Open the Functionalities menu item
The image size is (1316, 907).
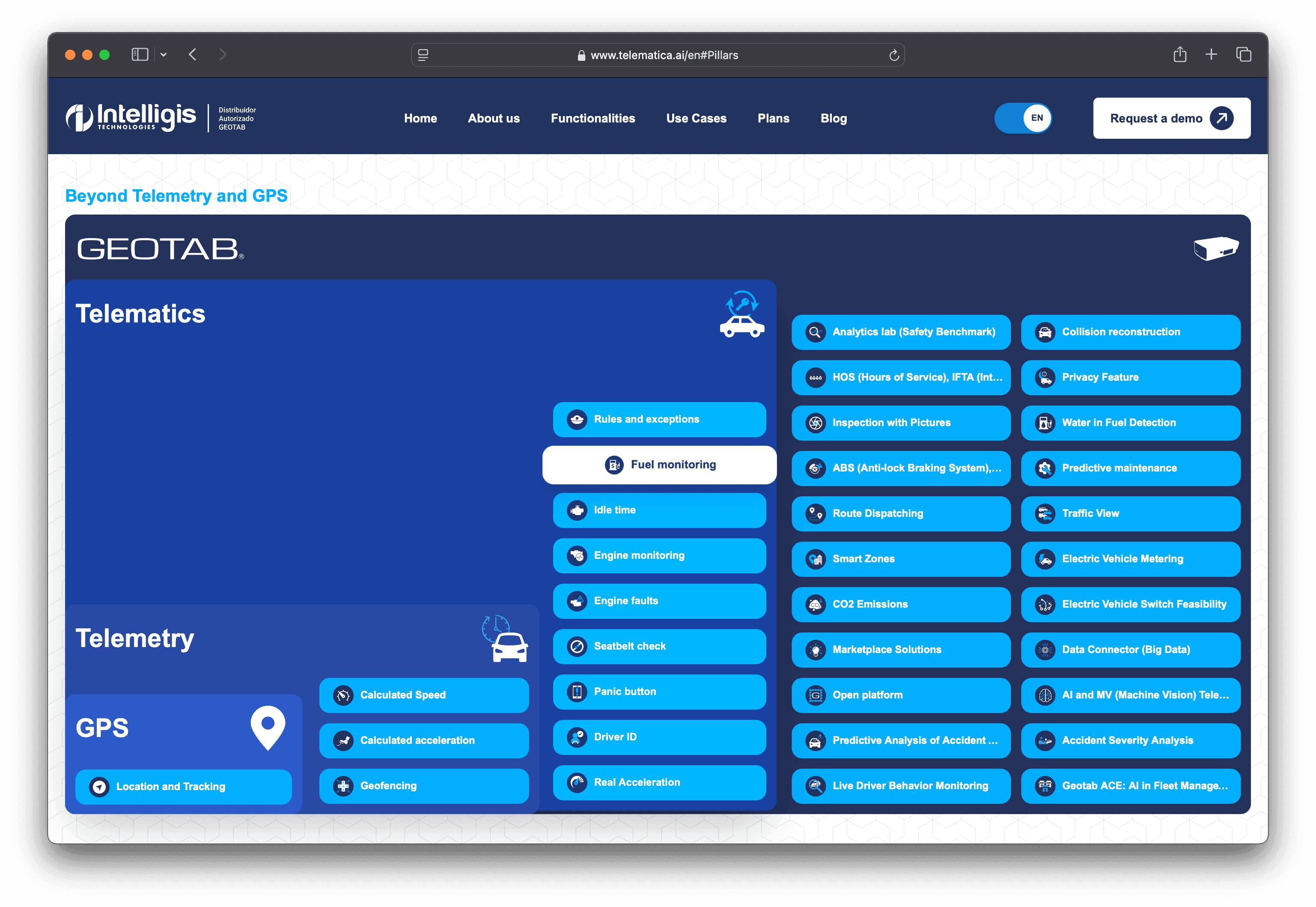593,118
